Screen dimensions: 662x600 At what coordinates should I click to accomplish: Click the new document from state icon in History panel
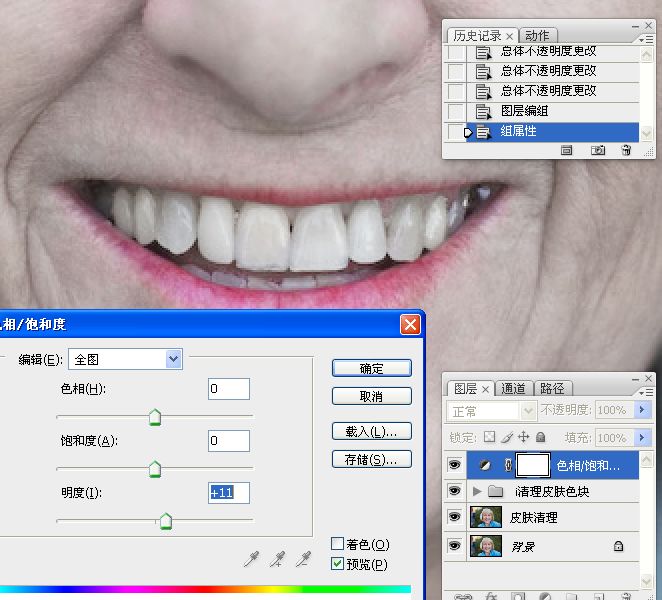(566, 150)
